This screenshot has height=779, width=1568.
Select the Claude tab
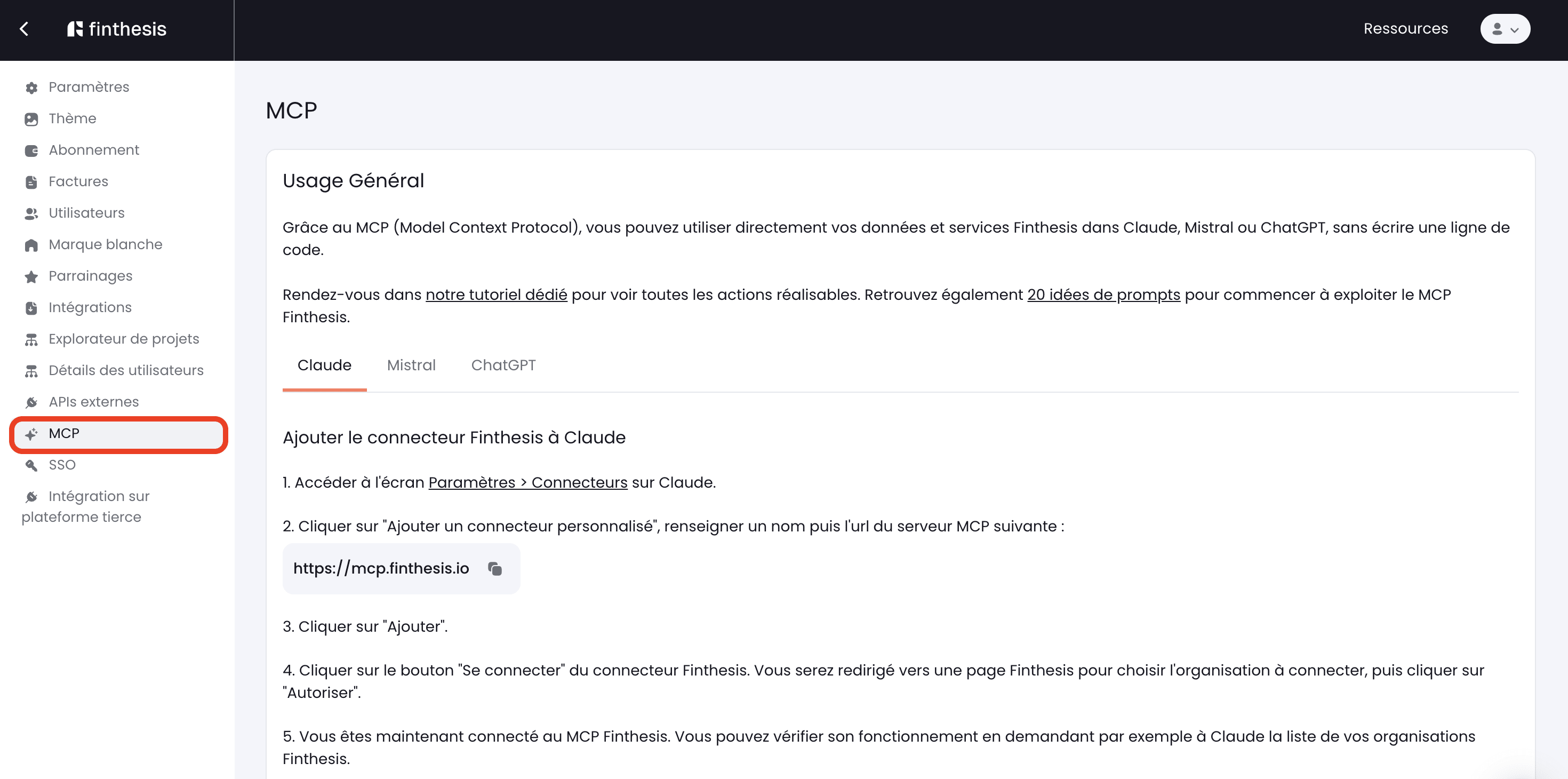[x=324, y=365]
